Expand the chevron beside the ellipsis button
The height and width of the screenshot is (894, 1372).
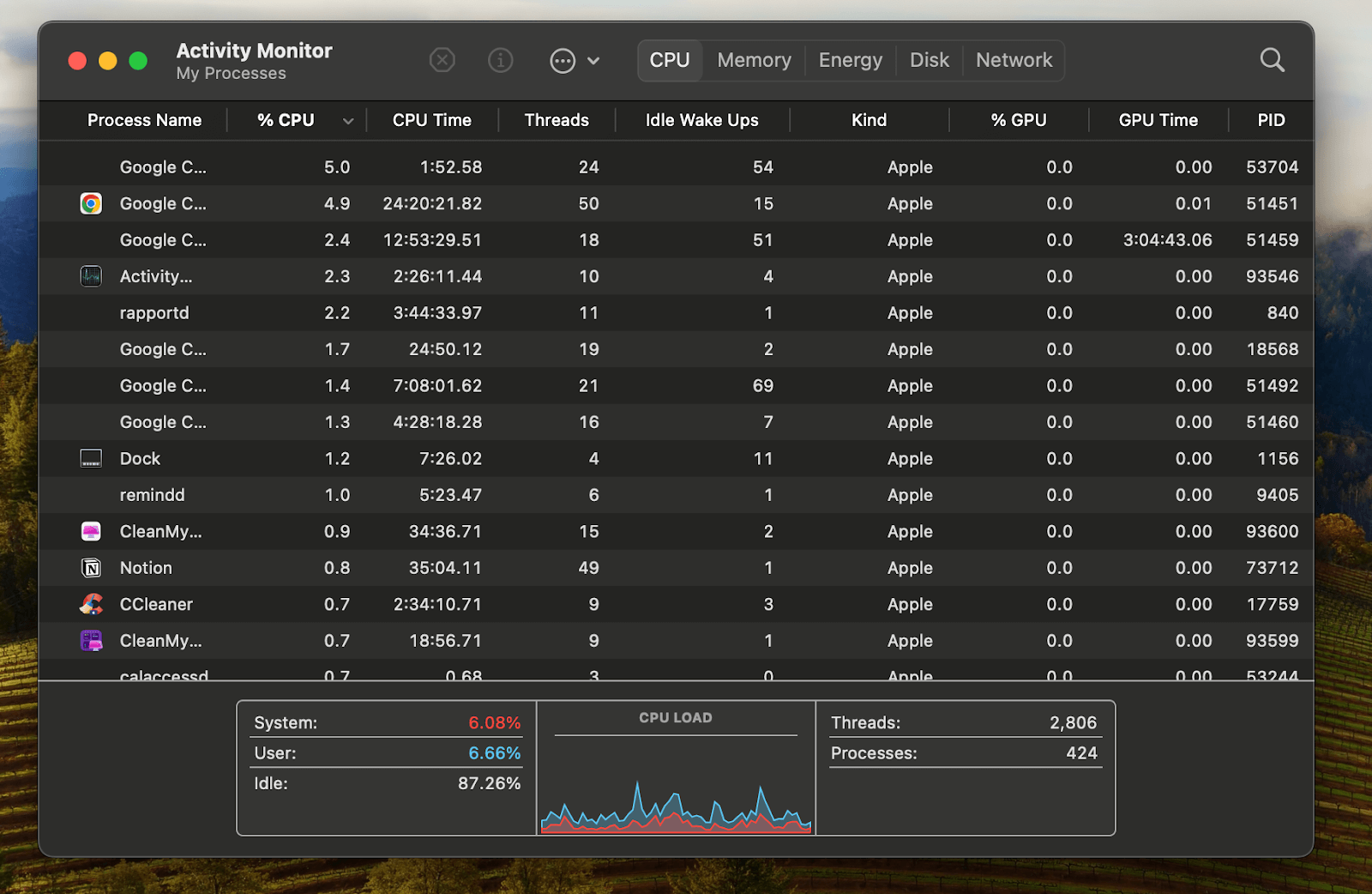click(x=593, y=61)
